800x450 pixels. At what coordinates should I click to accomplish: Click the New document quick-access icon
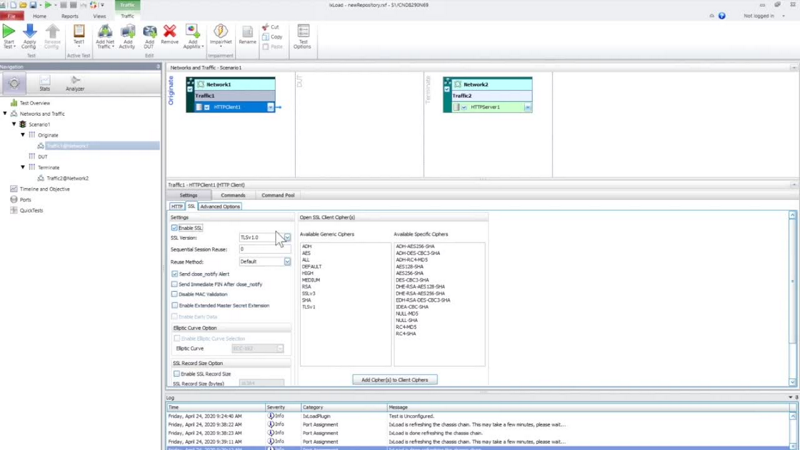[x=13, y=5]
